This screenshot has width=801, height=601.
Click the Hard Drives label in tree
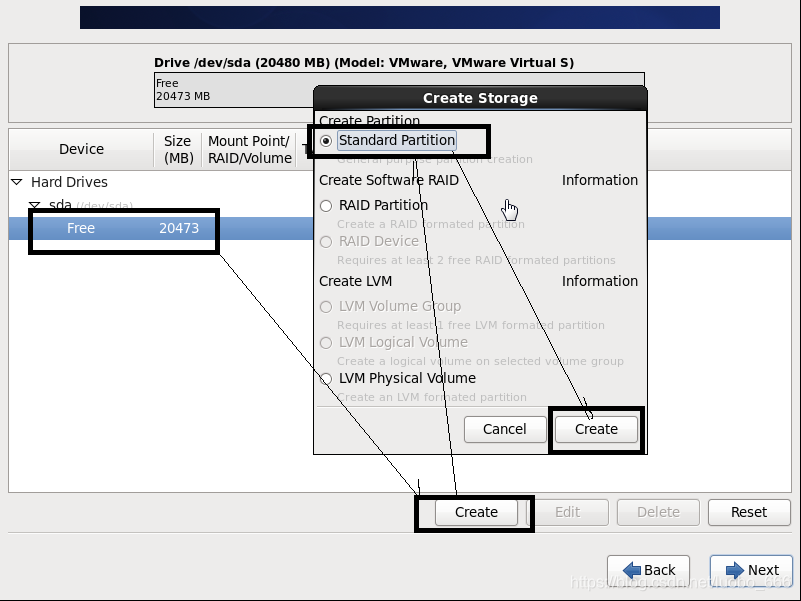pos(69,182)
